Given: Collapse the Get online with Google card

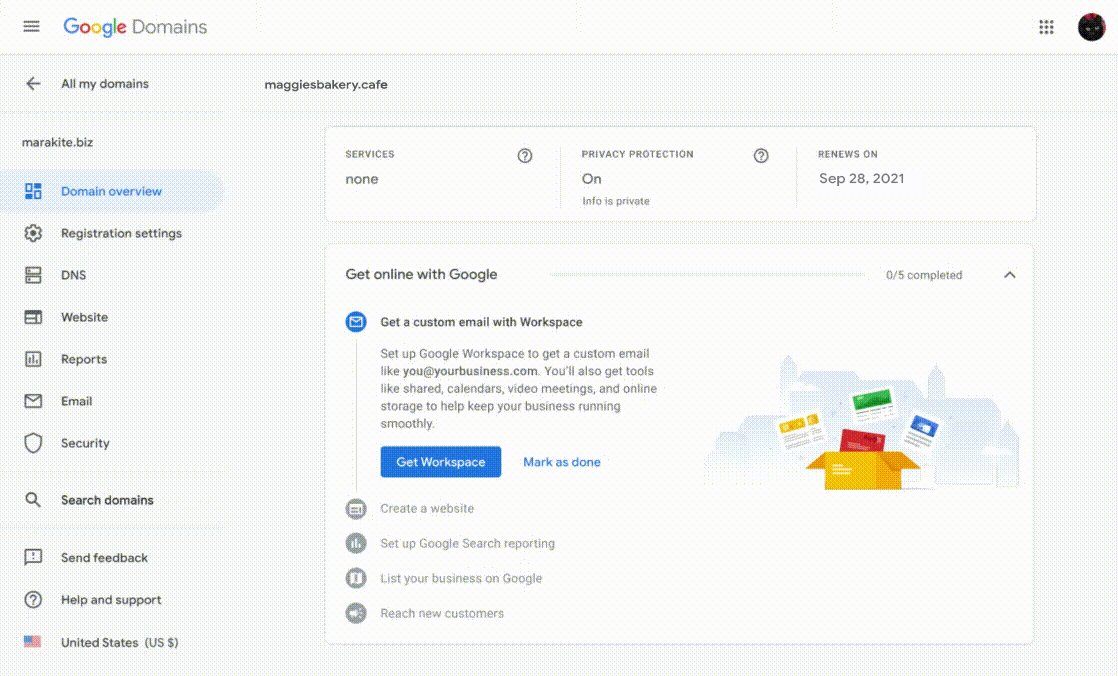Looking at the screenshot, I should tap(1010, 275).
